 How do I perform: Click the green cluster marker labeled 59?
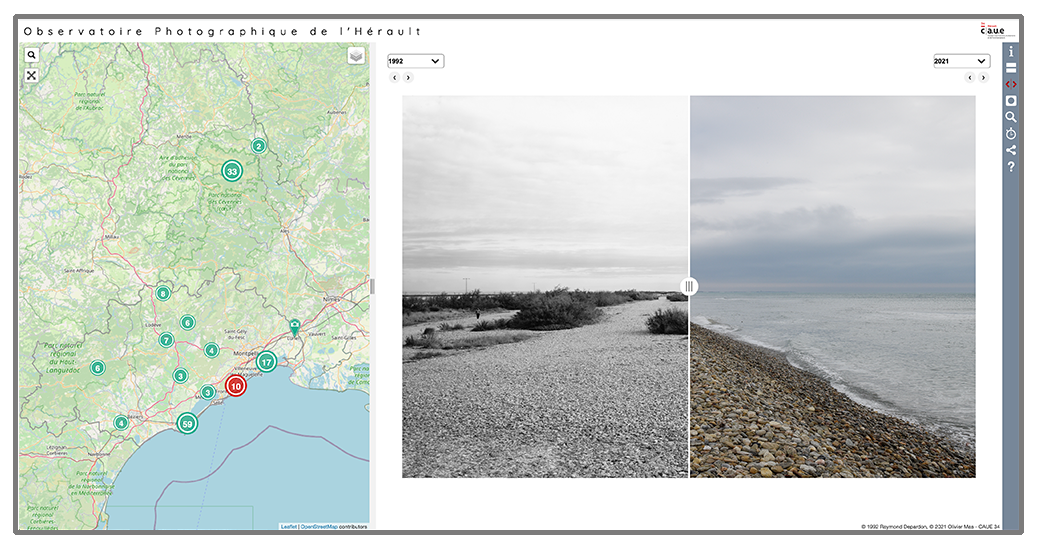(x=187, y=424)
